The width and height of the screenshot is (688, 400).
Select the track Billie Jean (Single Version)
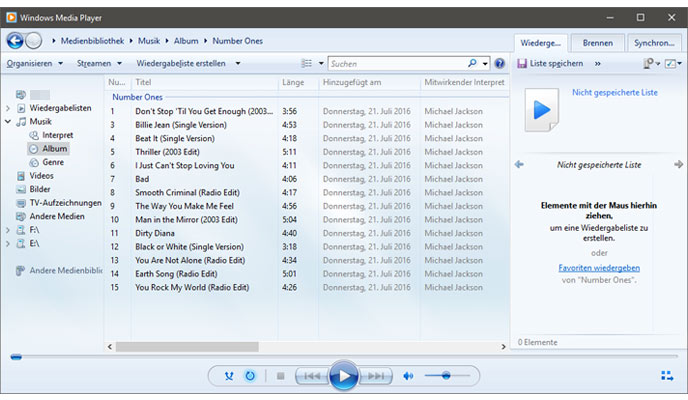pos(175,125)
